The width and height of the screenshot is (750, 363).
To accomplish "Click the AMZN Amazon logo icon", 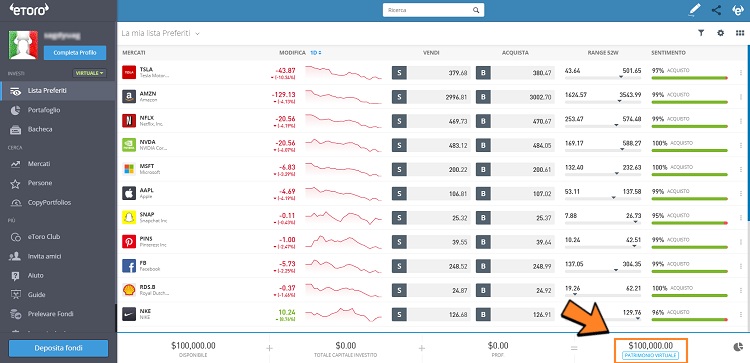I will coord(129,97).
